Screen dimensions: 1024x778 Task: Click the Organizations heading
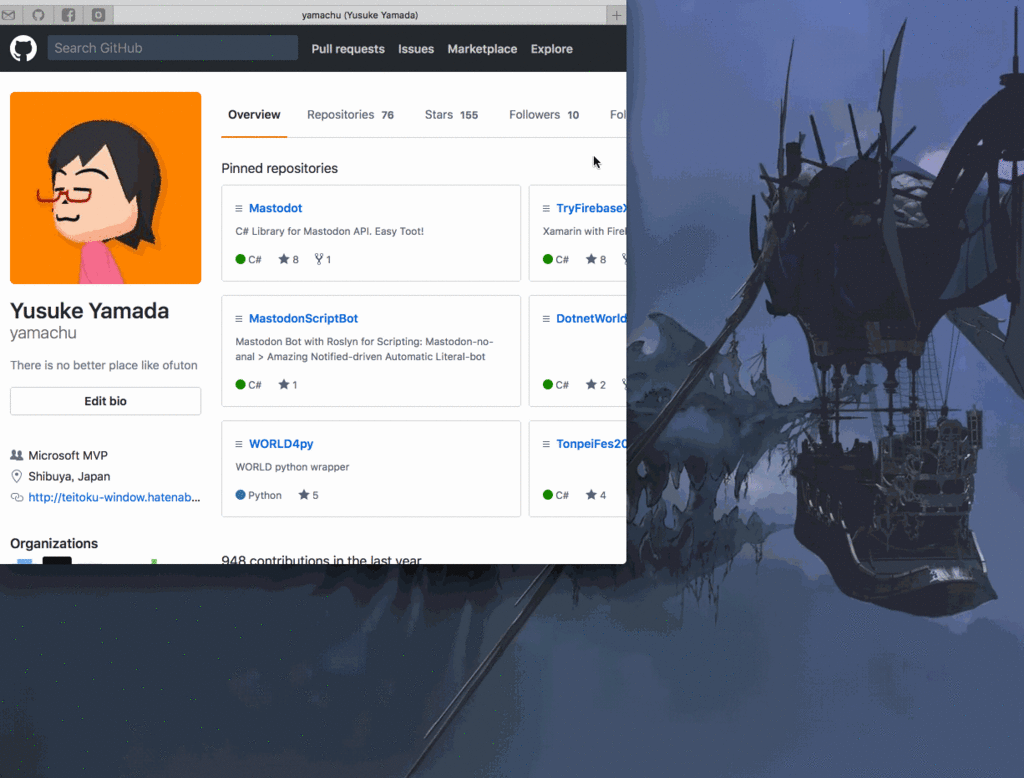tap(54, 543)
